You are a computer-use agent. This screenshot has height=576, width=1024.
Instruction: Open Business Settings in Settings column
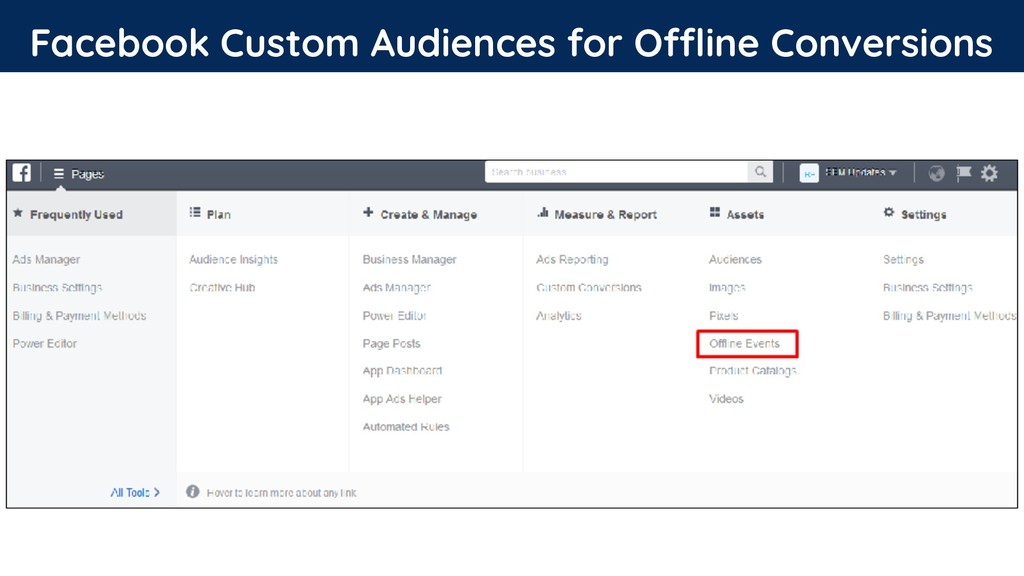pyautogui.click(x=928, y=287)
